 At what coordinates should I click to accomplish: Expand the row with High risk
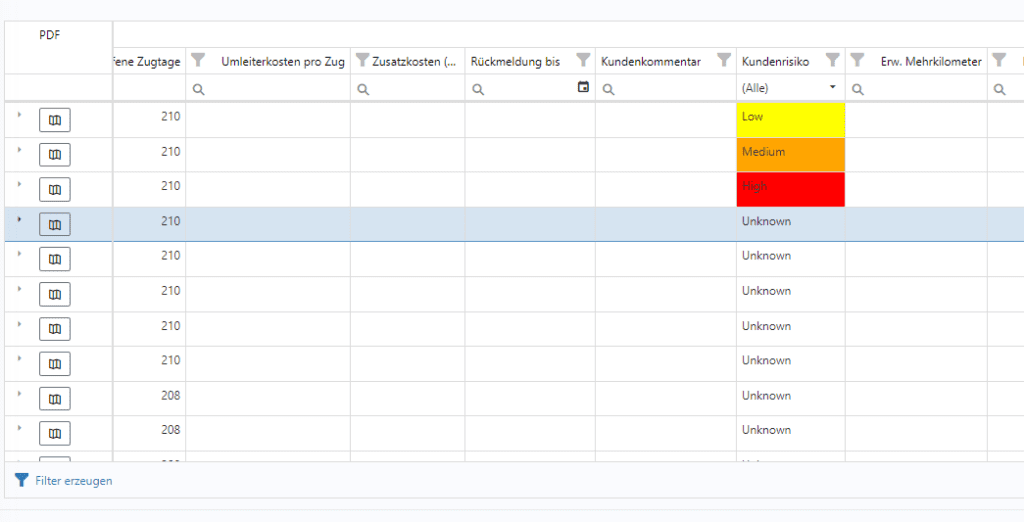coord(19,185)
